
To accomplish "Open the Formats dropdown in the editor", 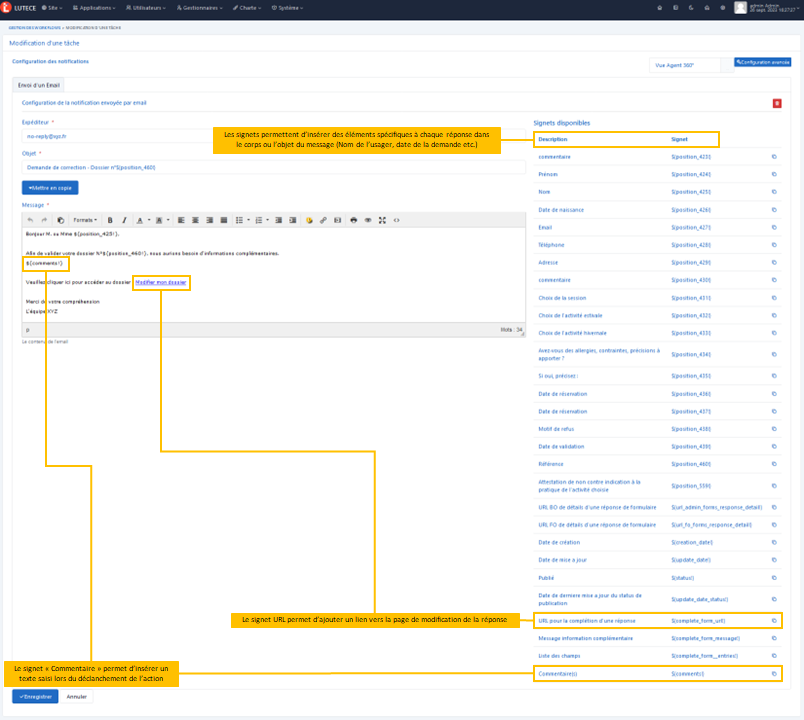I will point(85,220).
